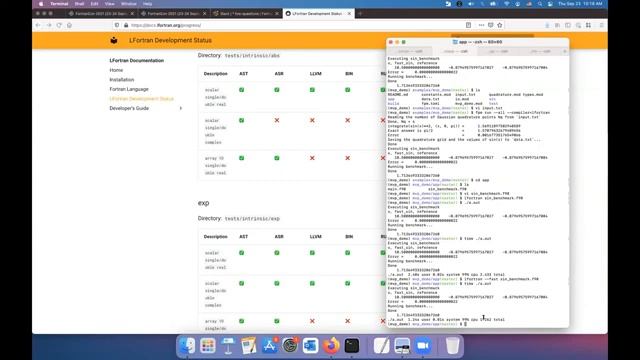The height and width of the screenshot is (360, 640).
Task: Open Preview icon in the Dock
Action: pyautogui.click(x=402, y=346)
